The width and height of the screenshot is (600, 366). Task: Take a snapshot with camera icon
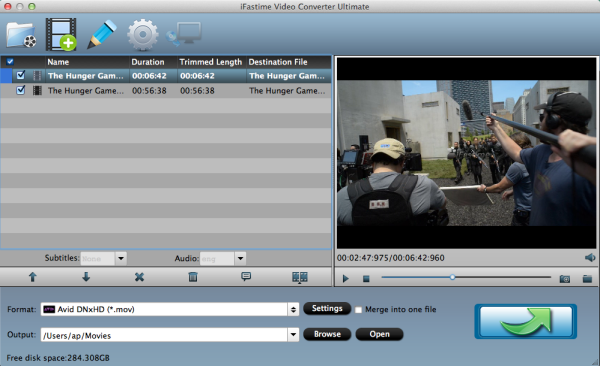(565, 279)
